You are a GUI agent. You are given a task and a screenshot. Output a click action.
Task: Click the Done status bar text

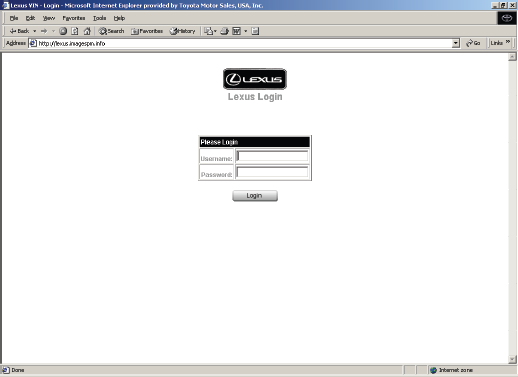(18, 370)
